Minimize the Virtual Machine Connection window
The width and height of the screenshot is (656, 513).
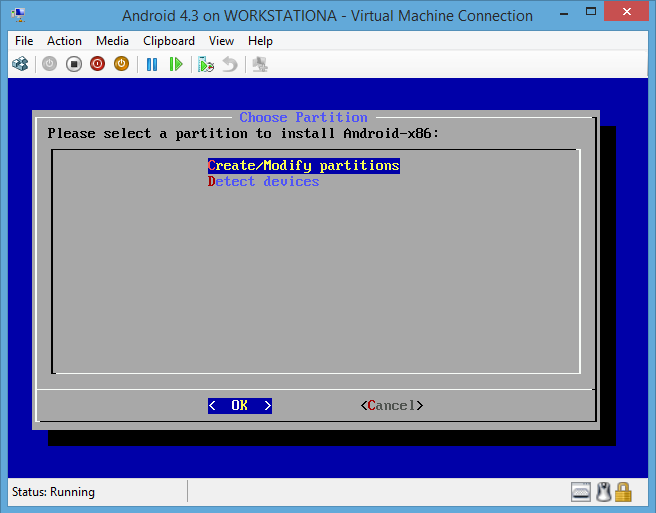point(564,13)
